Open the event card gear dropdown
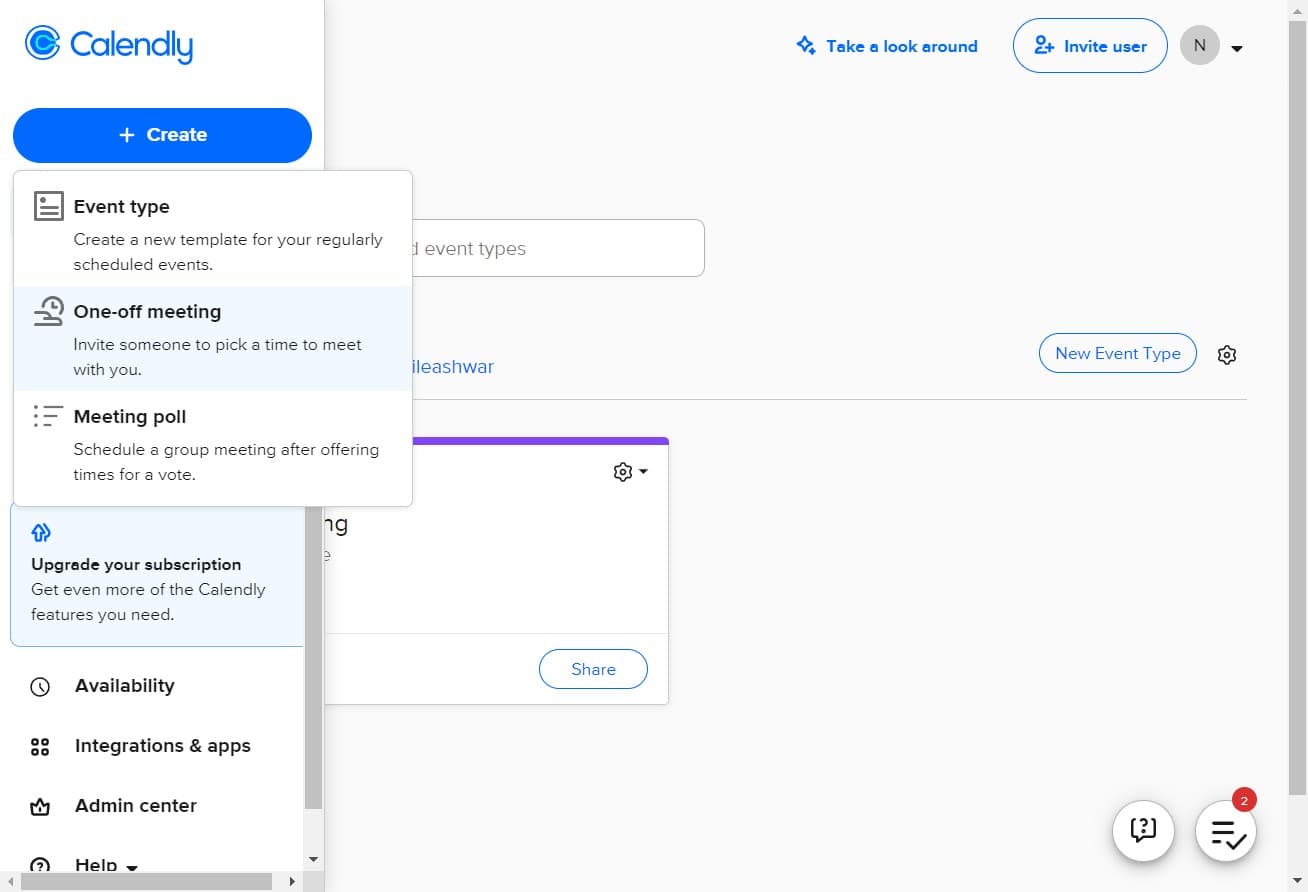The image size is (1308, 892). point(630,472)
